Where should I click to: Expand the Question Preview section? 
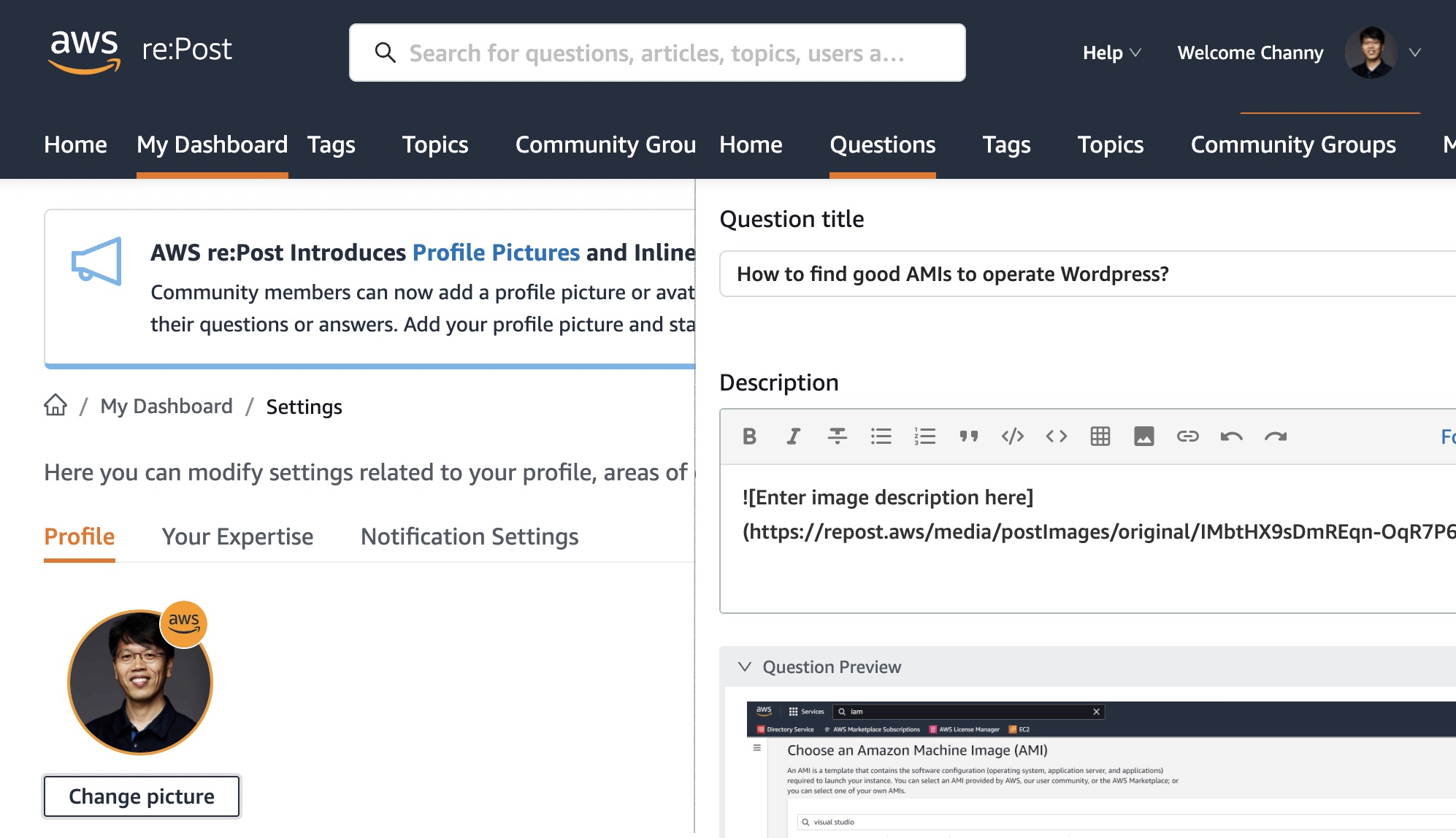[744, 667]
